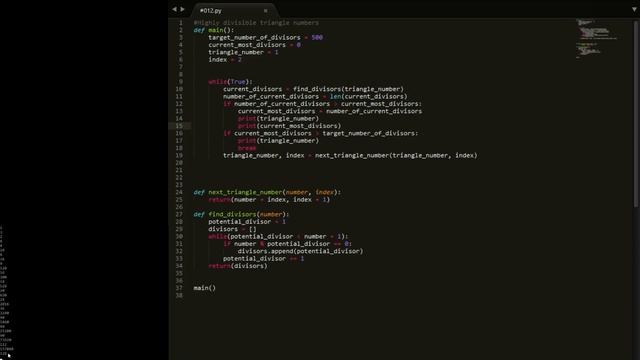This screenshot has width=640, height=360.
Task: Click the 'while(True):' statement
Action: 230,82
